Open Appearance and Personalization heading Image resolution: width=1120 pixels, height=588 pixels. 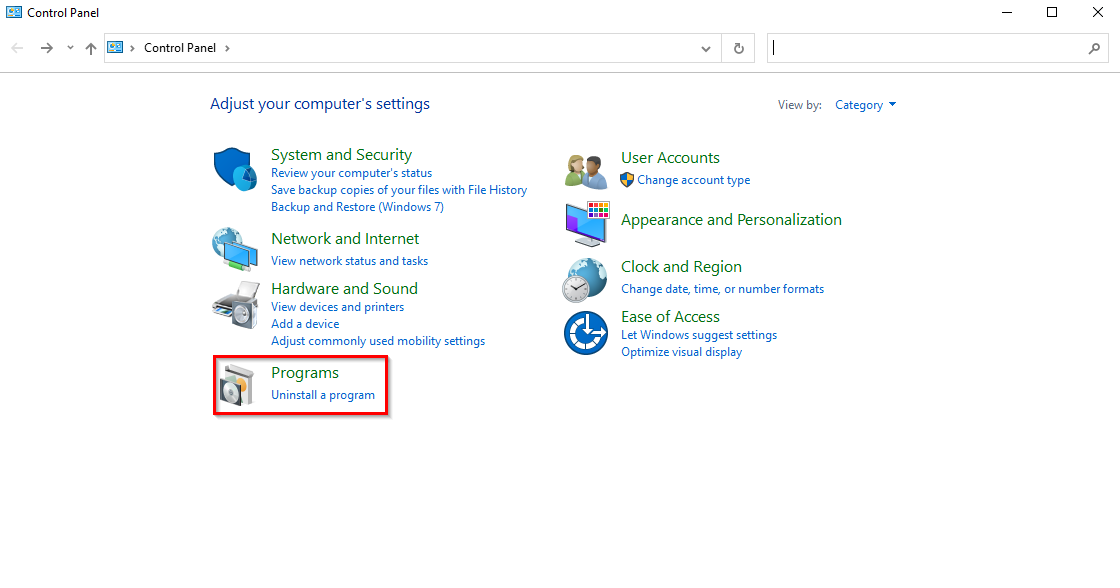click(x=731, y=220)
